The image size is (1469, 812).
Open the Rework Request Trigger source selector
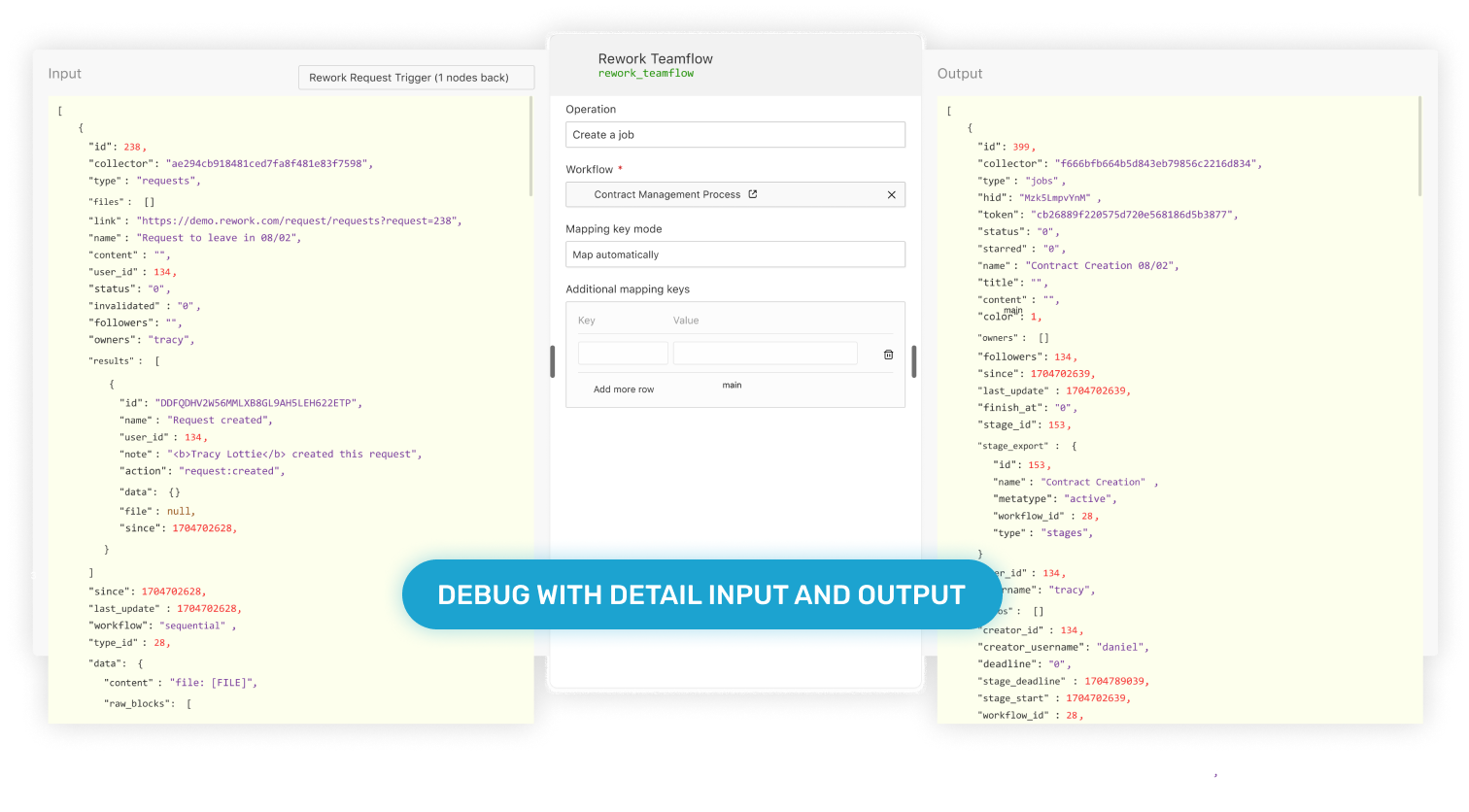coord(416,77)
